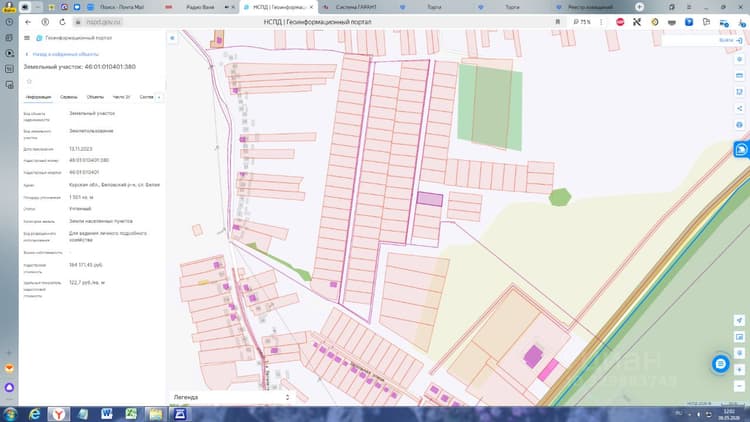Click the Геоинформационный портал logo
Viewport: 750px width, 422px height.
coord(74,38)
